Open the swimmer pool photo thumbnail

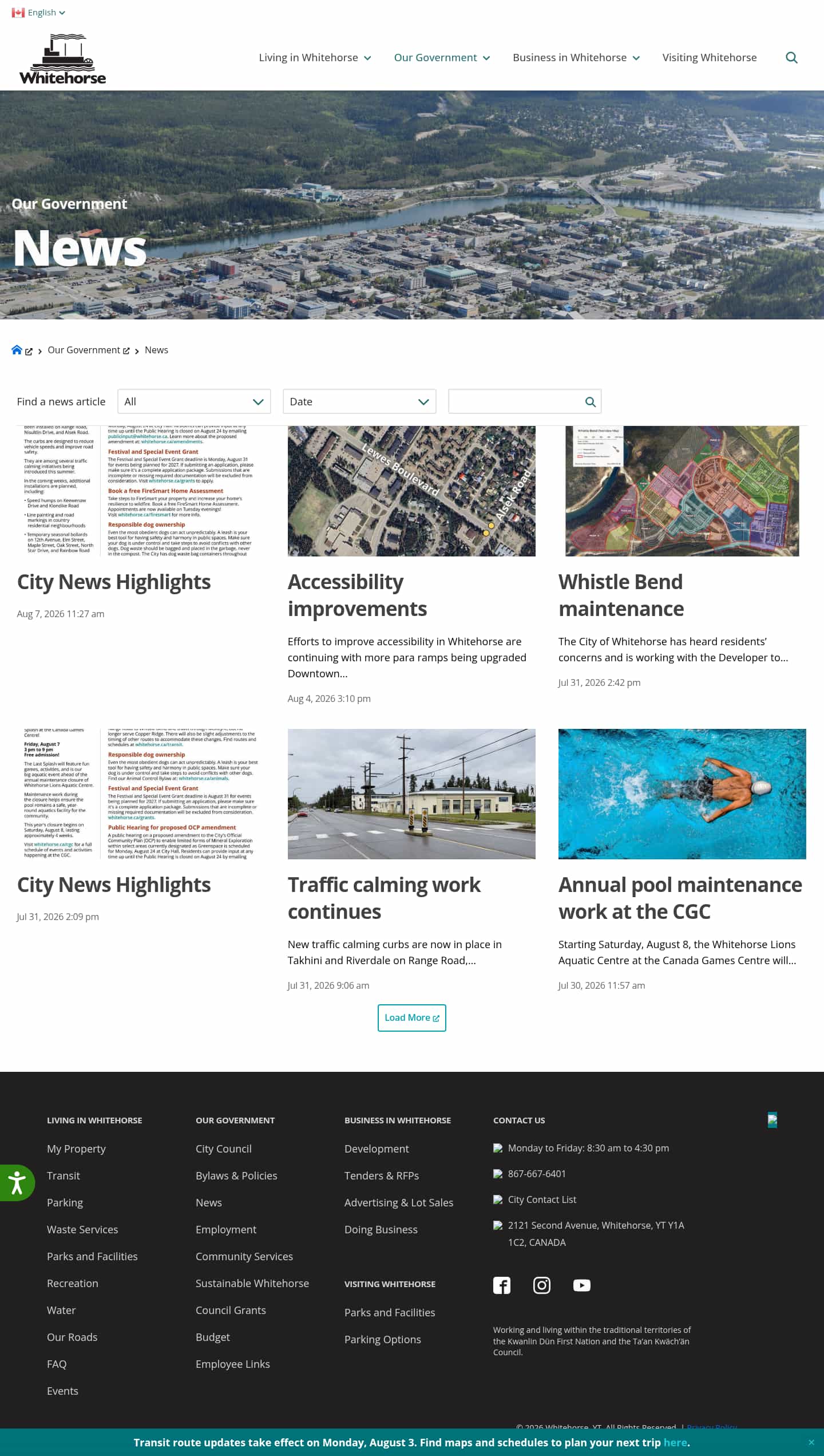(682, 794)
